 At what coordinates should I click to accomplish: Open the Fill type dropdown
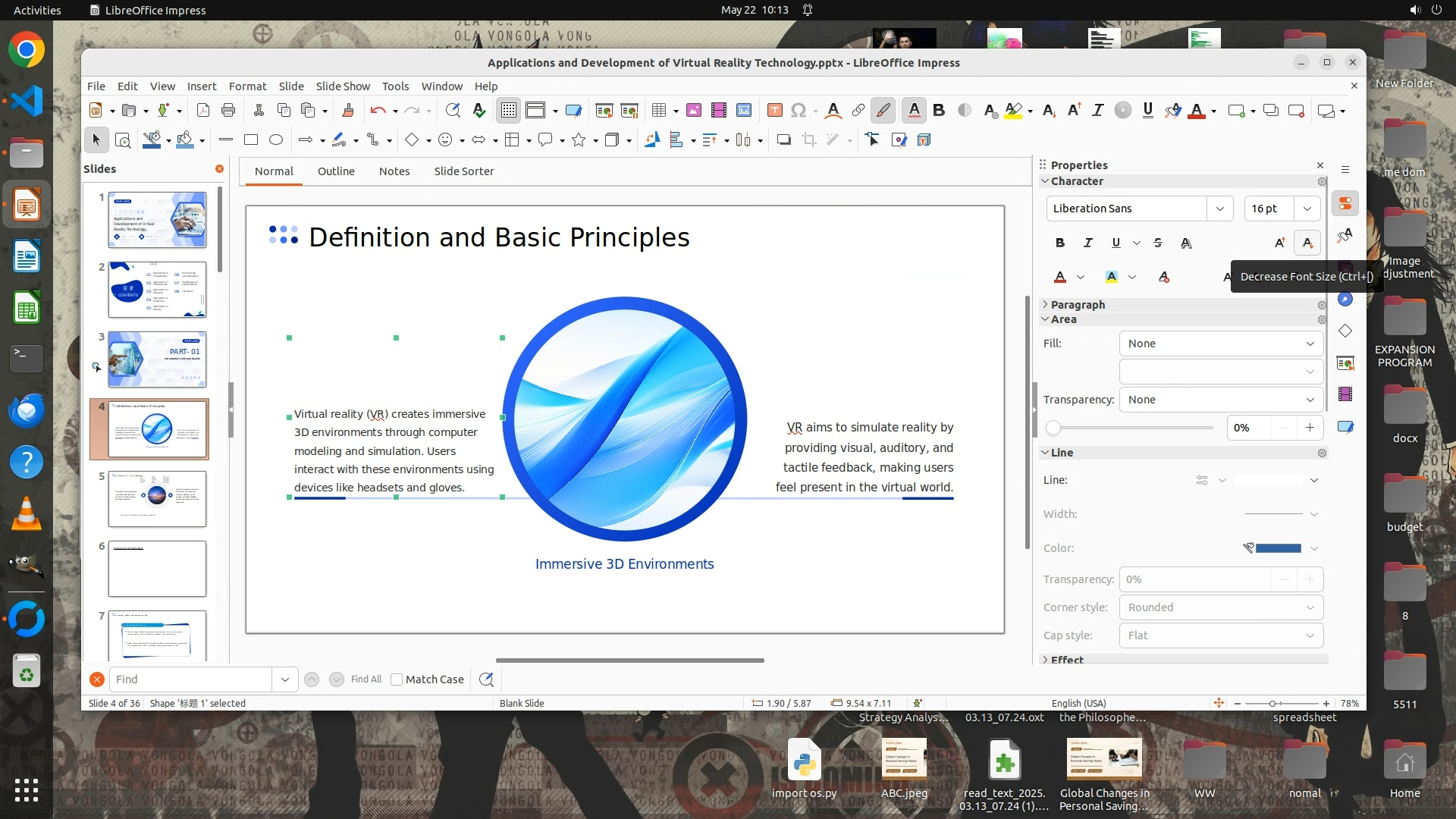tap(1221, 344)
